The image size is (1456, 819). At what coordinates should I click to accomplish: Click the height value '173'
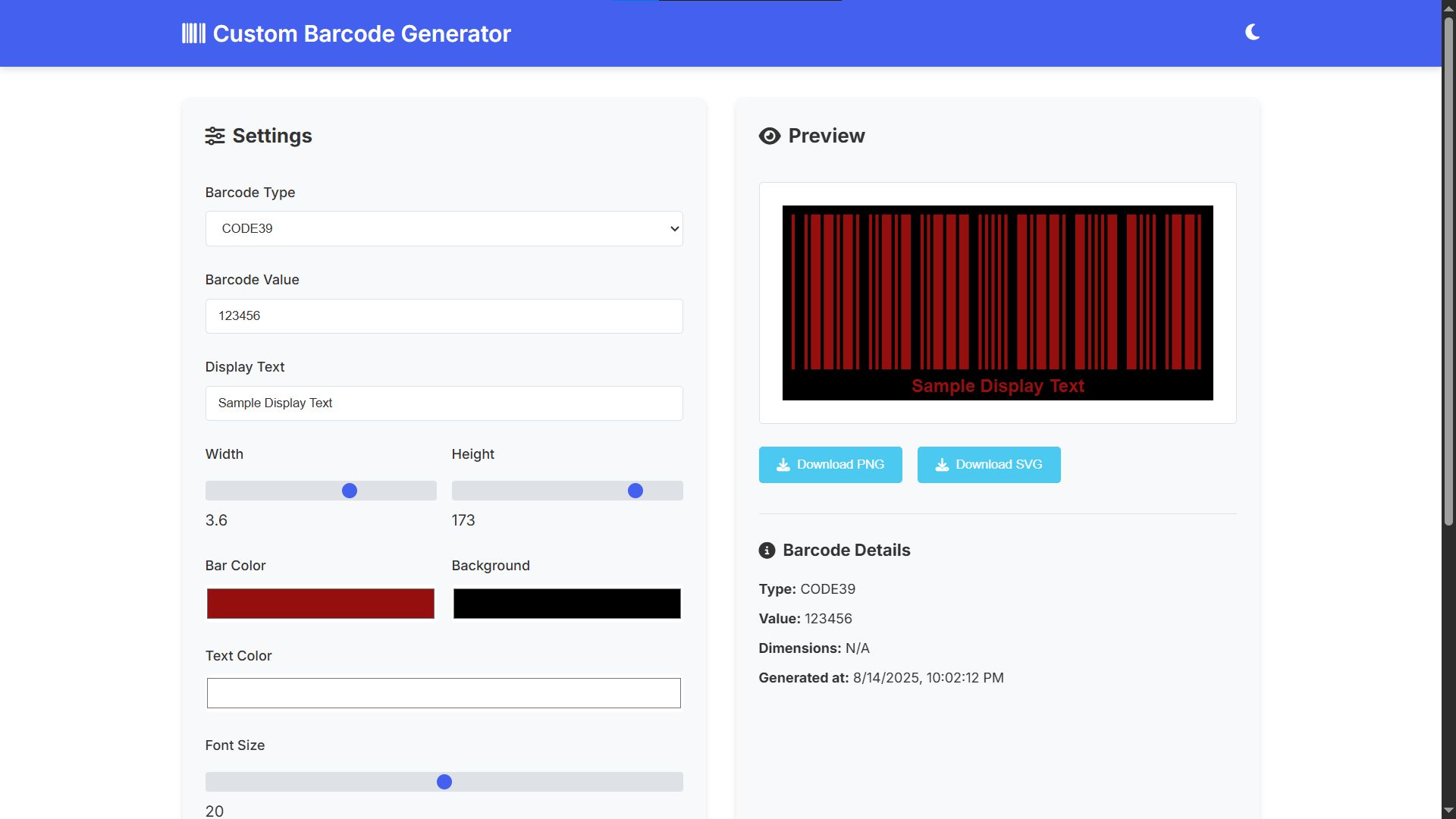[463, 520]
